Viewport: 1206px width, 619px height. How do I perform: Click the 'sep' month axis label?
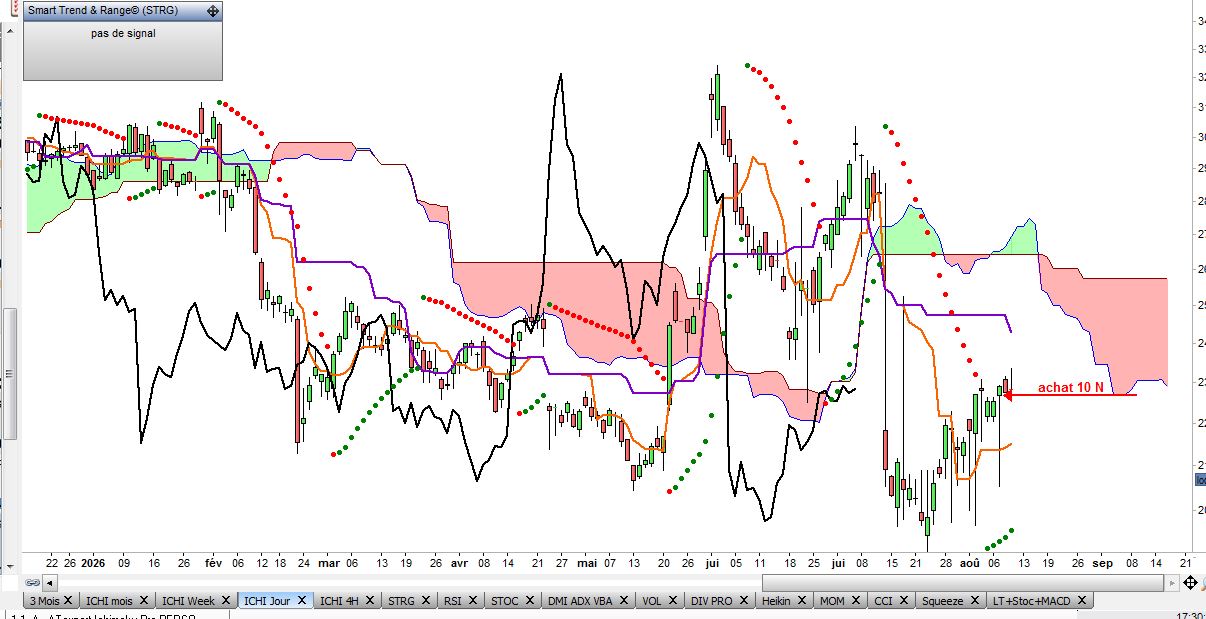click(x=1103, y=563)
